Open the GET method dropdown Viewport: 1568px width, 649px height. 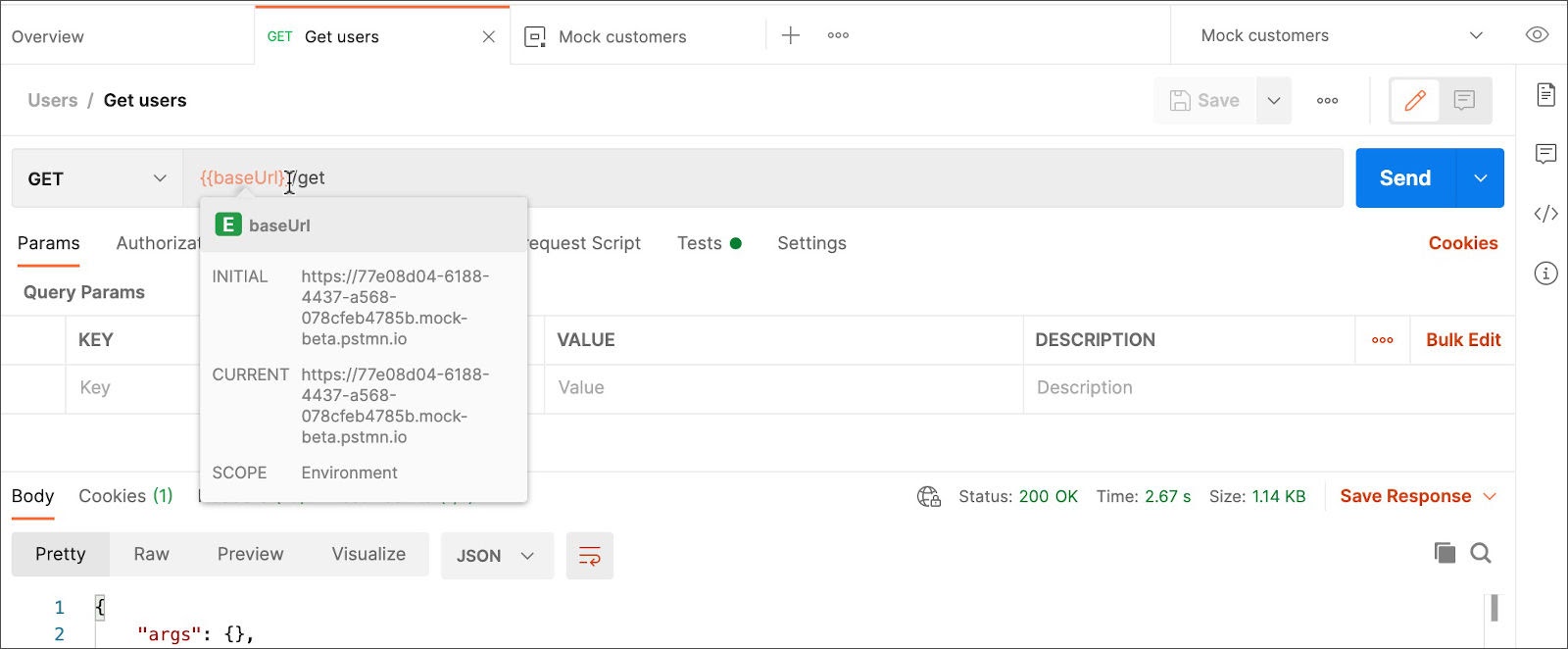point(96,178)
